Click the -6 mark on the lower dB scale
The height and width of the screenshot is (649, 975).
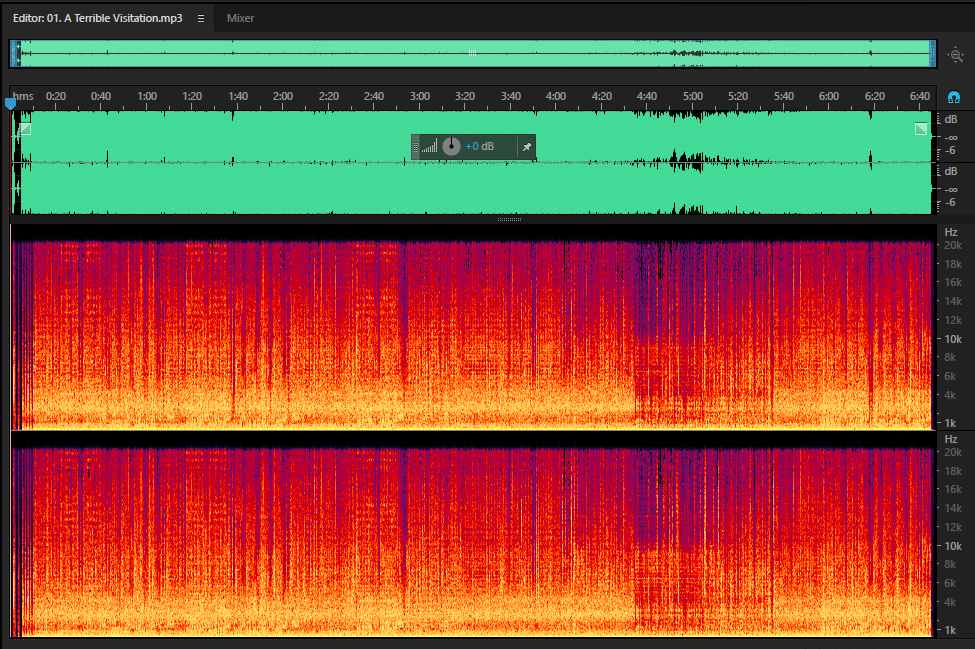tap(950, 202)
